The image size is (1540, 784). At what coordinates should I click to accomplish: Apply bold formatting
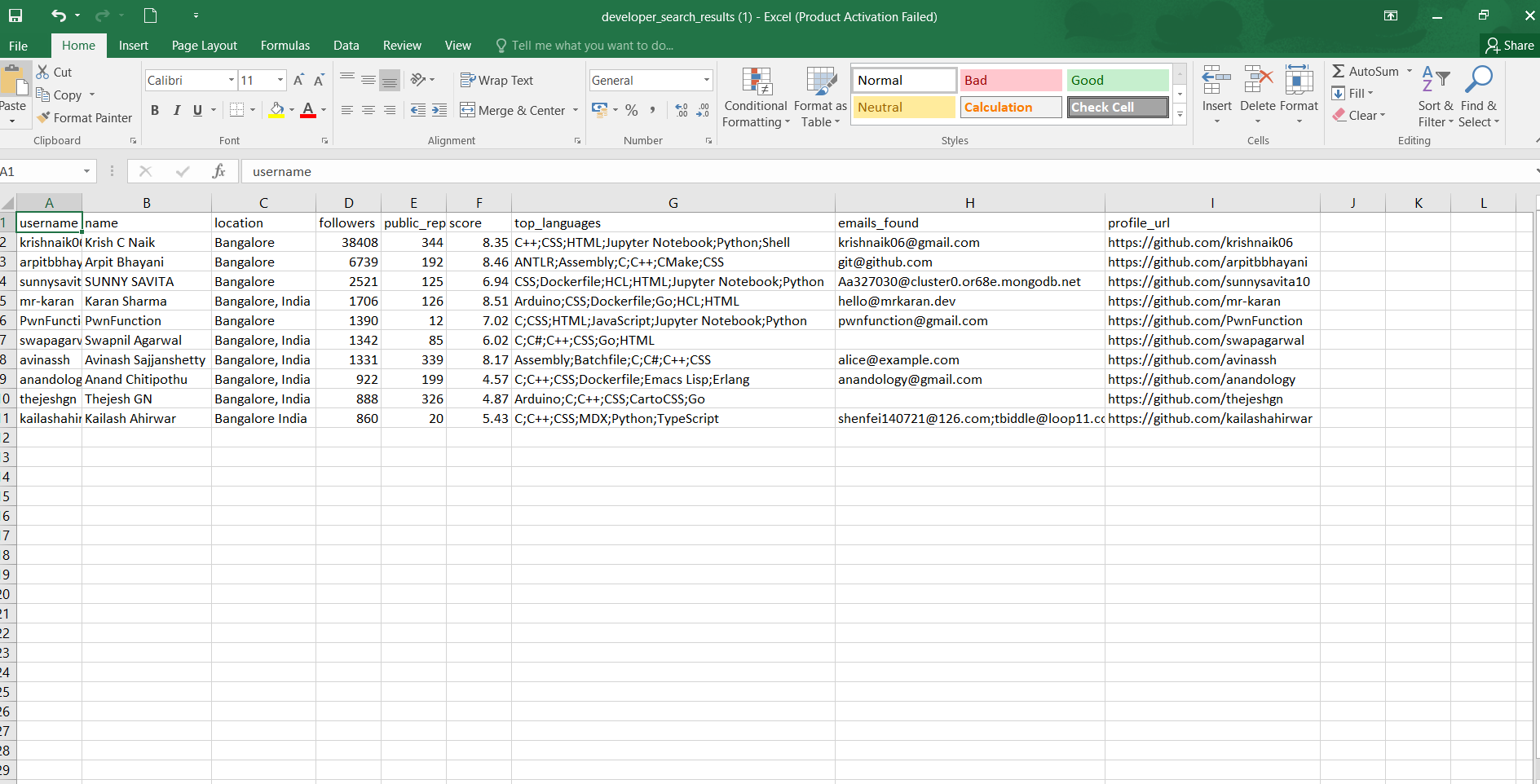(154, 110)
